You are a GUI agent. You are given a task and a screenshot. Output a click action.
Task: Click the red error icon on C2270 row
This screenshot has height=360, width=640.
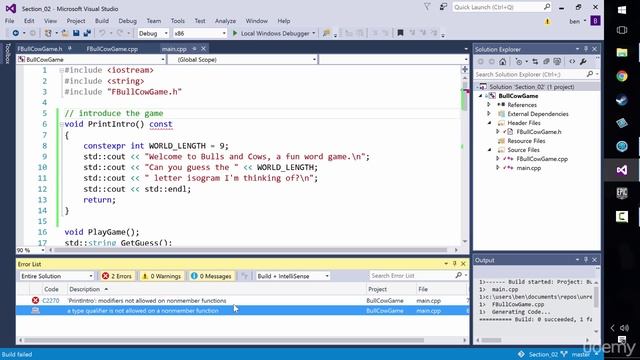click(36, 300)
